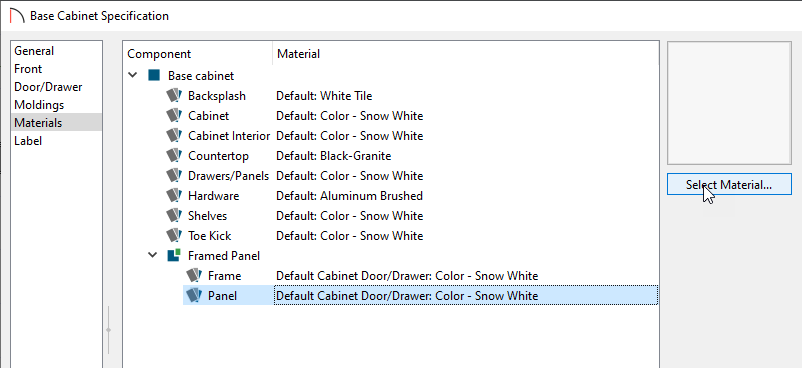Click the Countertop material icon
Screen dimensions: 802x368
coord(174,156)
